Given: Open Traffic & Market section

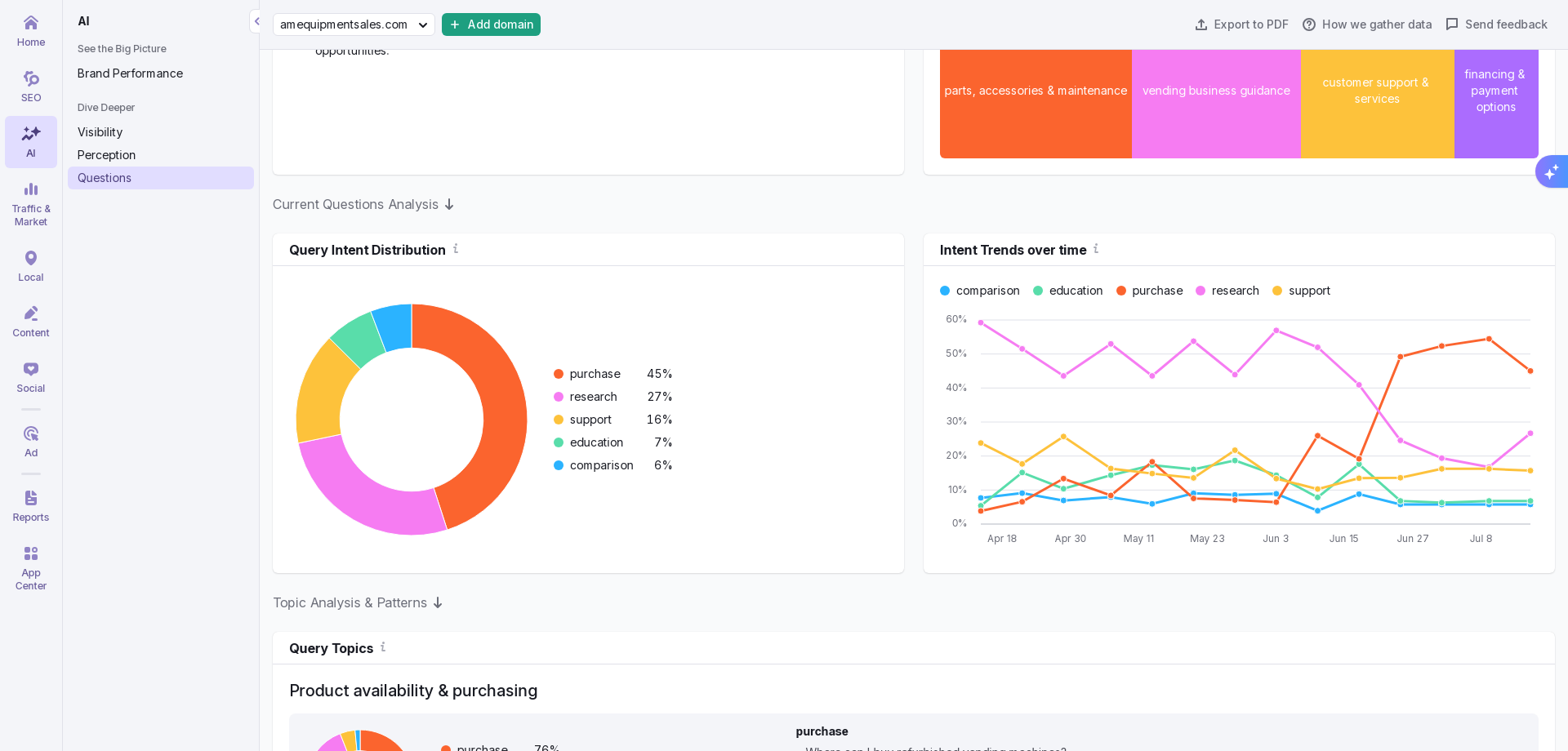Looking at the screenshot, I should pyautogui.click(x=31, y=204).
